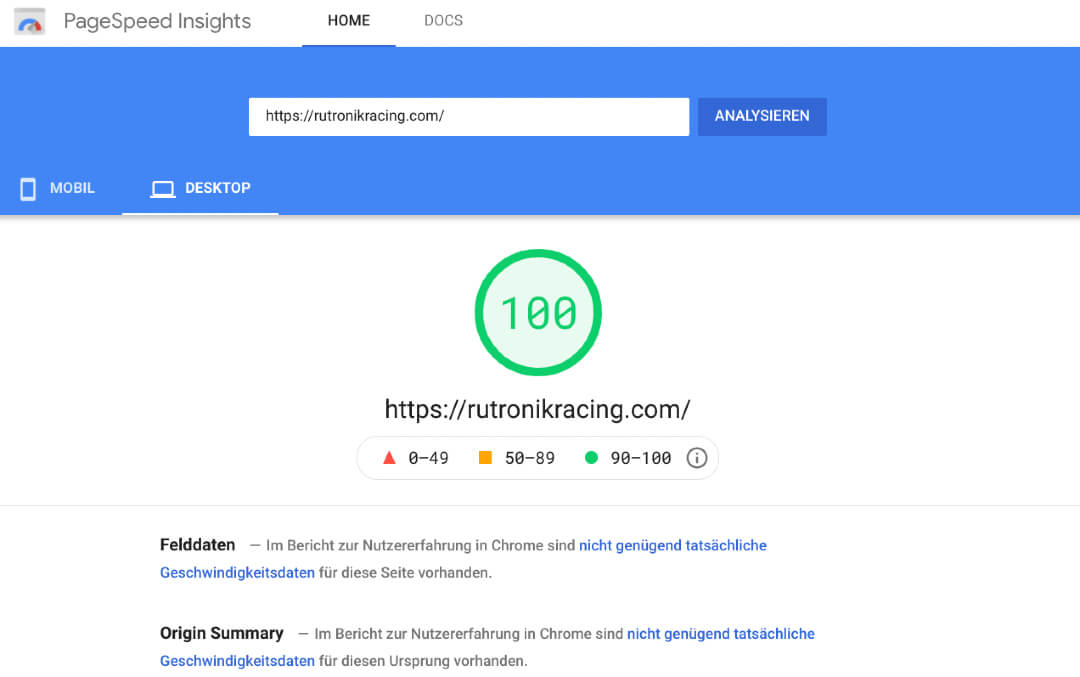Click 'Geschwindigkeitsdaten' link before 'für diesen Ursprung'
Image resolution: width=1080 pixels, height=677 pixels.
(237, 661)
